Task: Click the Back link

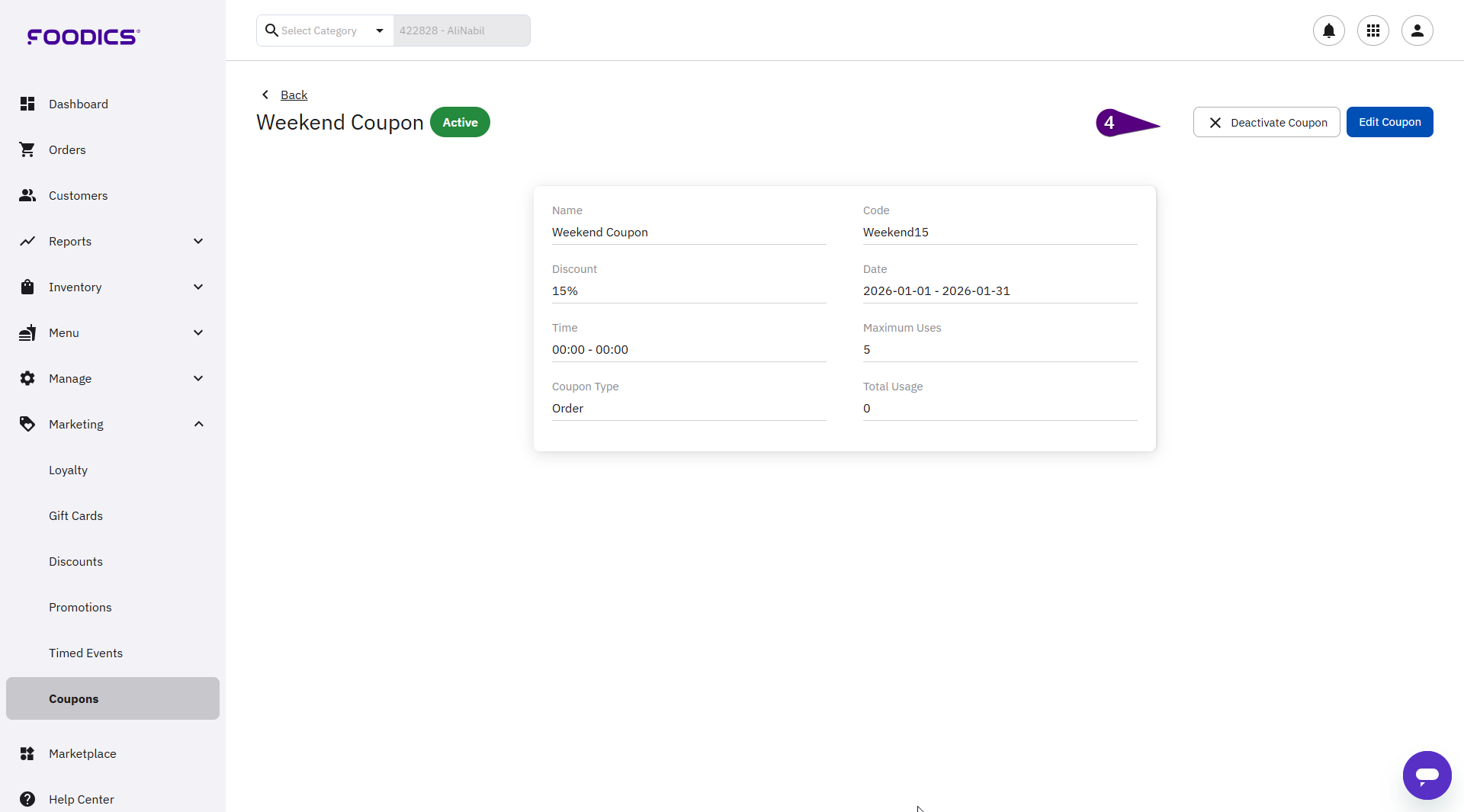Action: point(294,95)
